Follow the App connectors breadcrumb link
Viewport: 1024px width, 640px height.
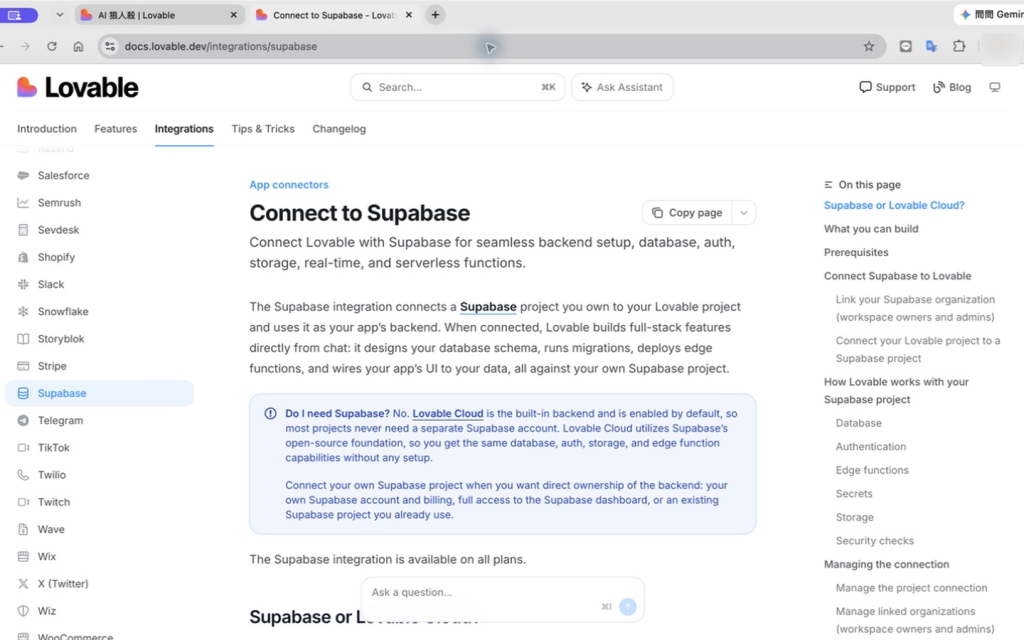pos(289,185)
